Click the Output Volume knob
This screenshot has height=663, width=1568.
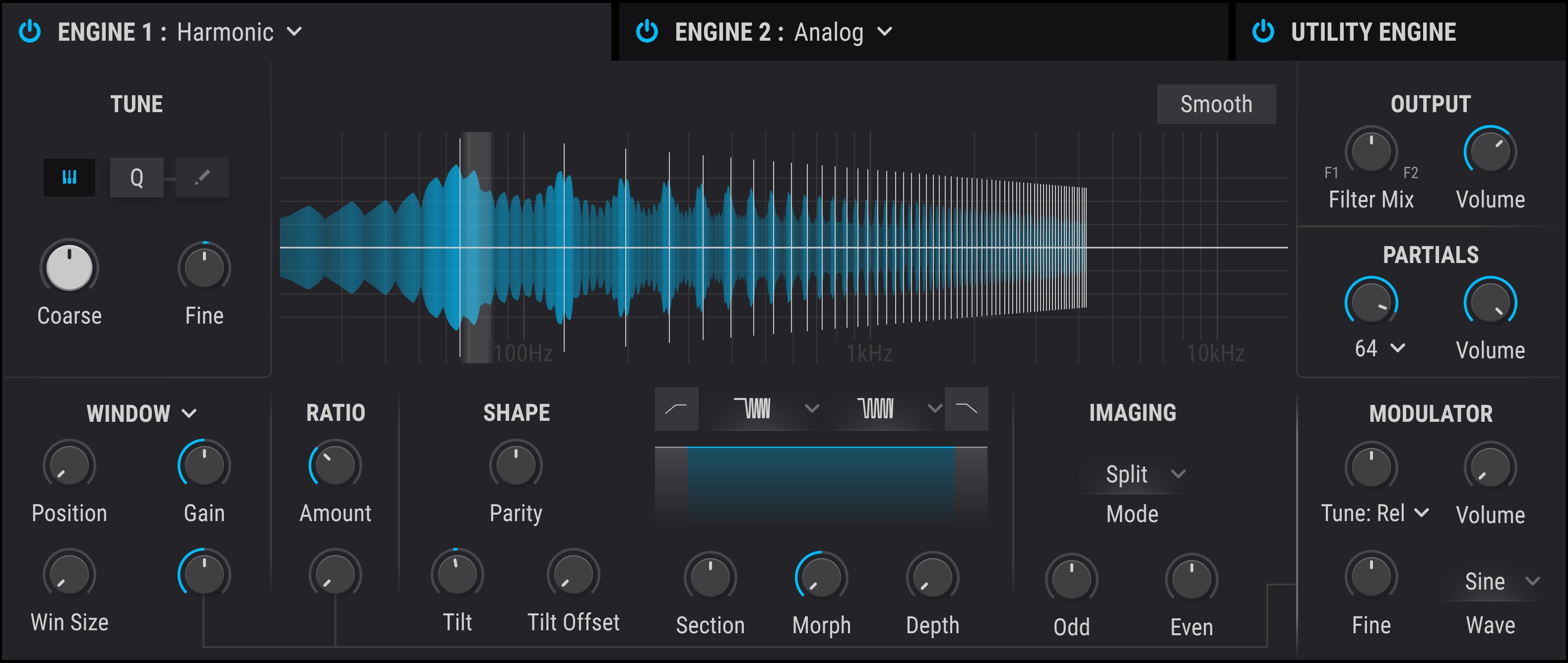click(x=1490, y=151)
